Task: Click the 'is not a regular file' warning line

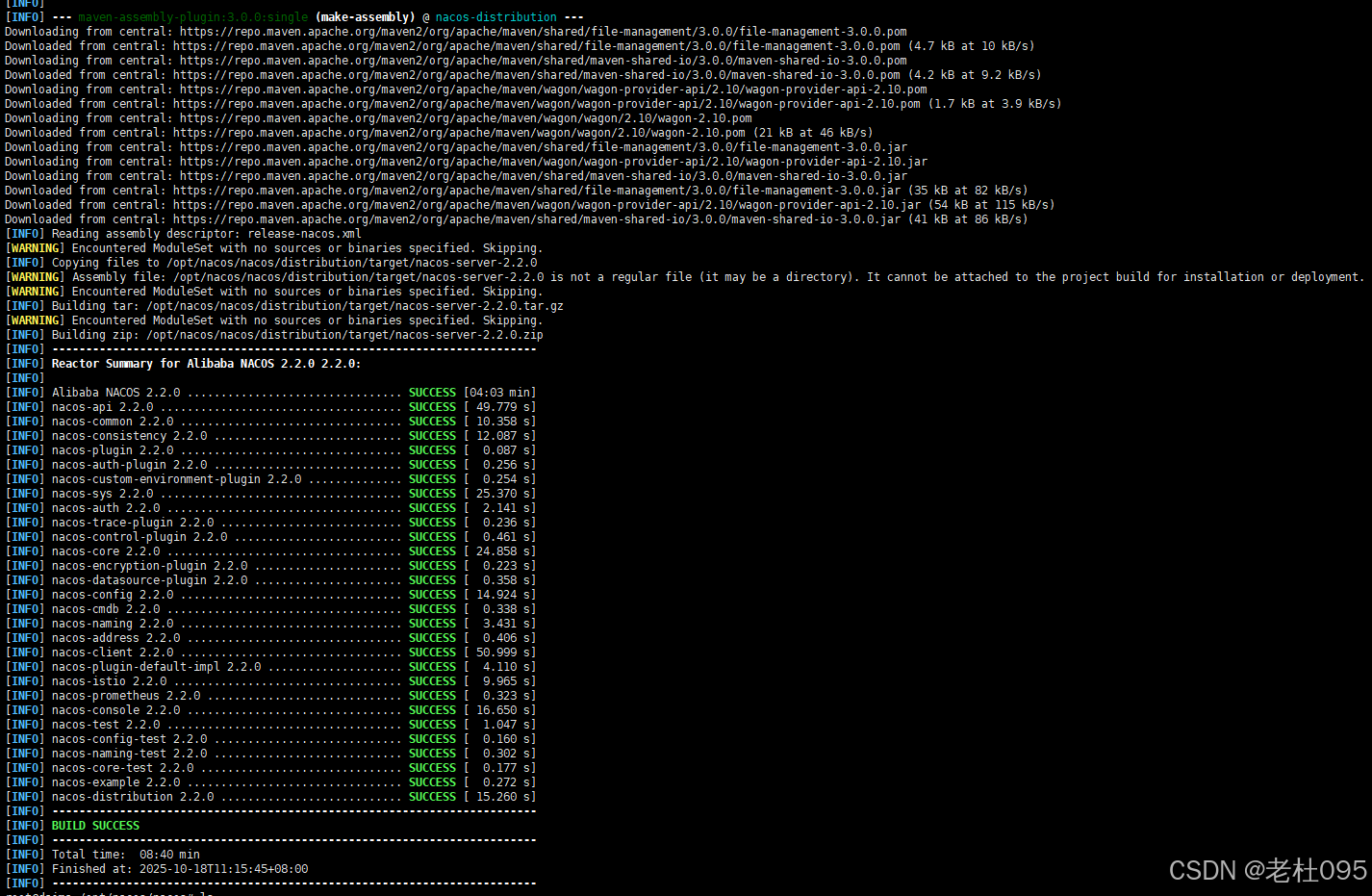Action: click(685, 277)
